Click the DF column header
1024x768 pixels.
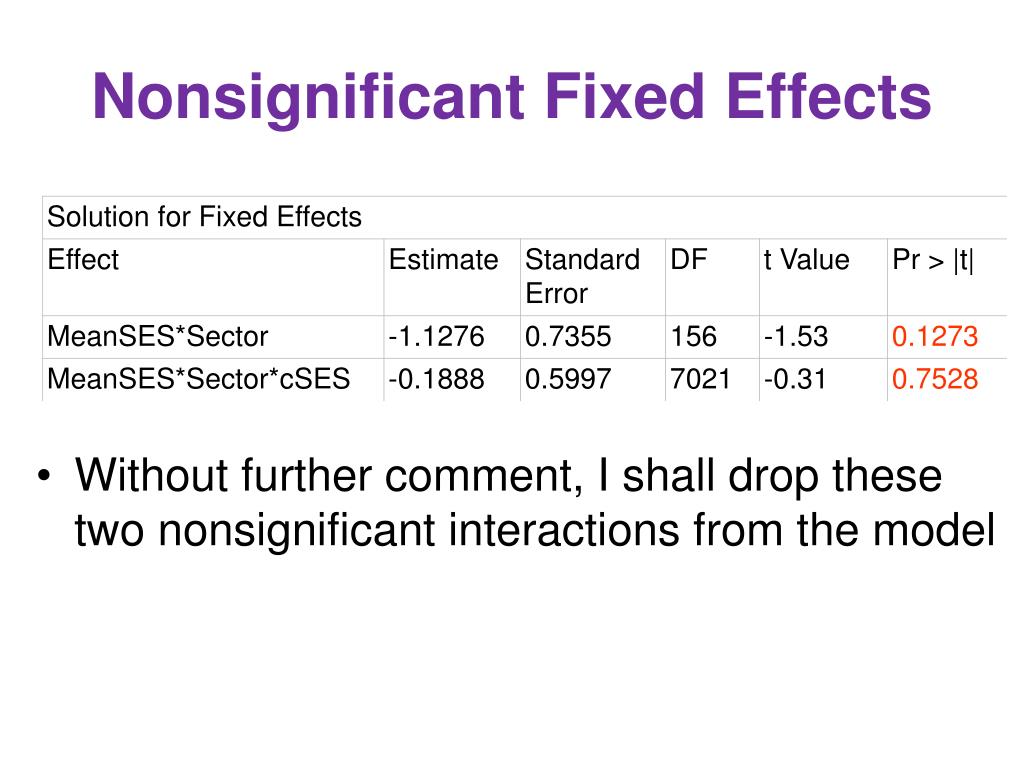(688, 260)
